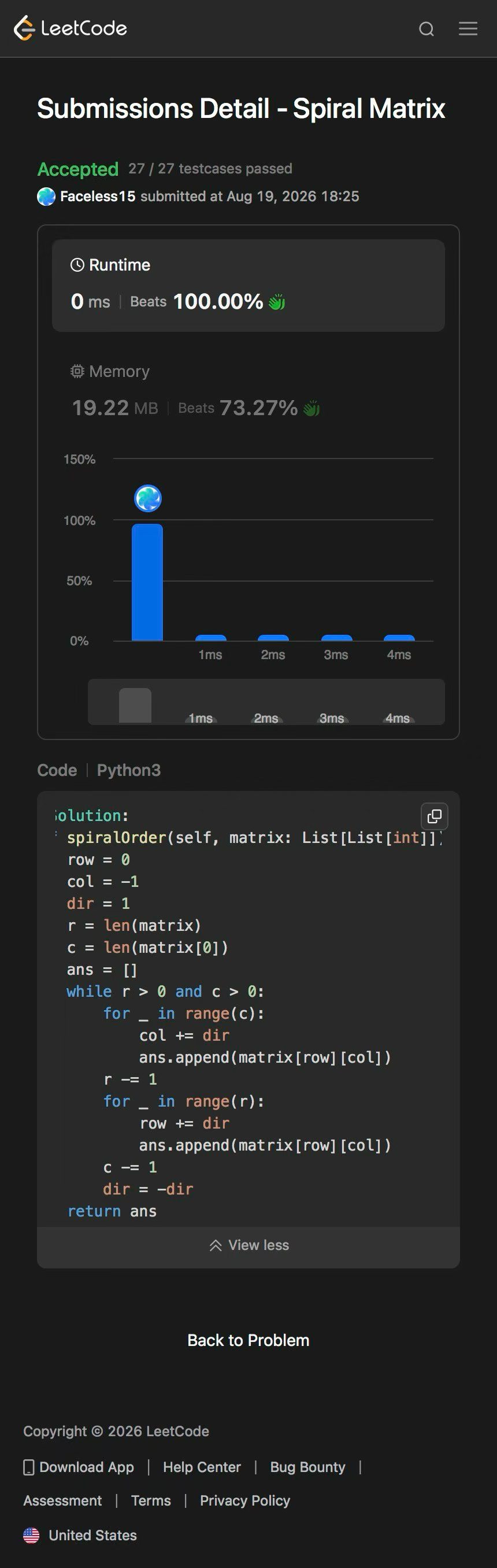The image size is (497, 1568).
Task: Click the 19.22 MB memory value
Action: (x=115, y=408)
